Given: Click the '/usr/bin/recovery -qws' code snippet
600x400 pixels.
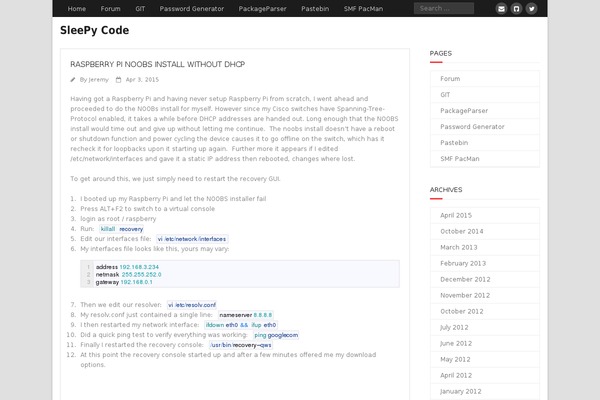Looking at the screenshot, I should point(241,345).
